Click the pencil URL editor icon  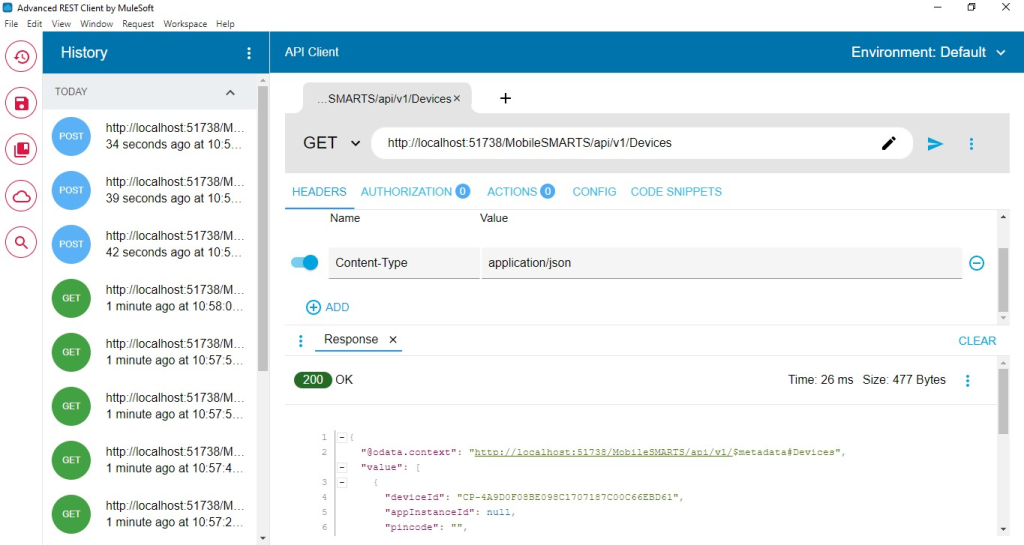(889, 143)
